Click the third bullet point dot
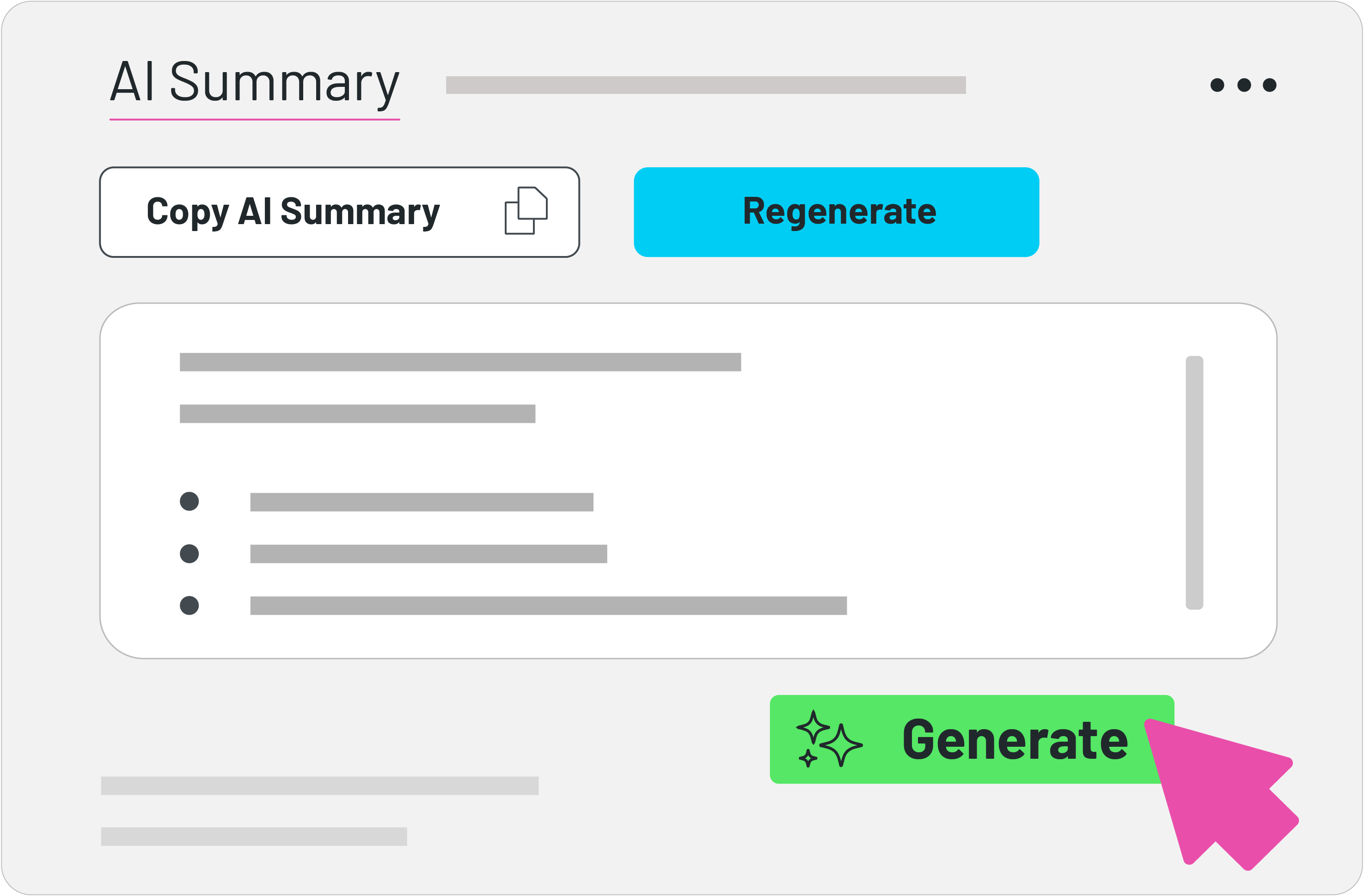The image size is (1364, 896). pyautogui.click(x=189, y=605)
